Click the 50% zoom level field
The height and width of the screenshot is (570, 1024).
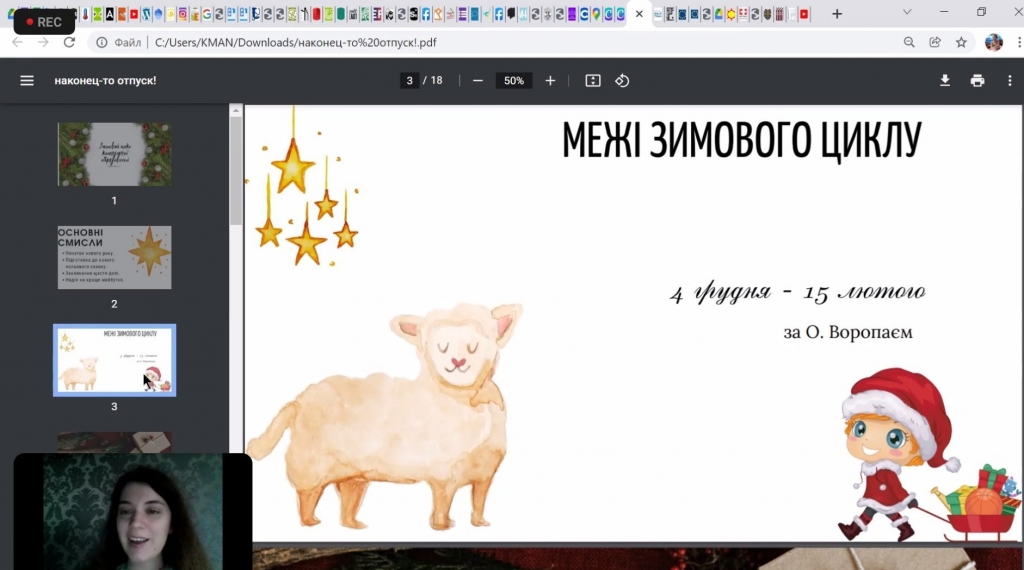pos(514,81)
